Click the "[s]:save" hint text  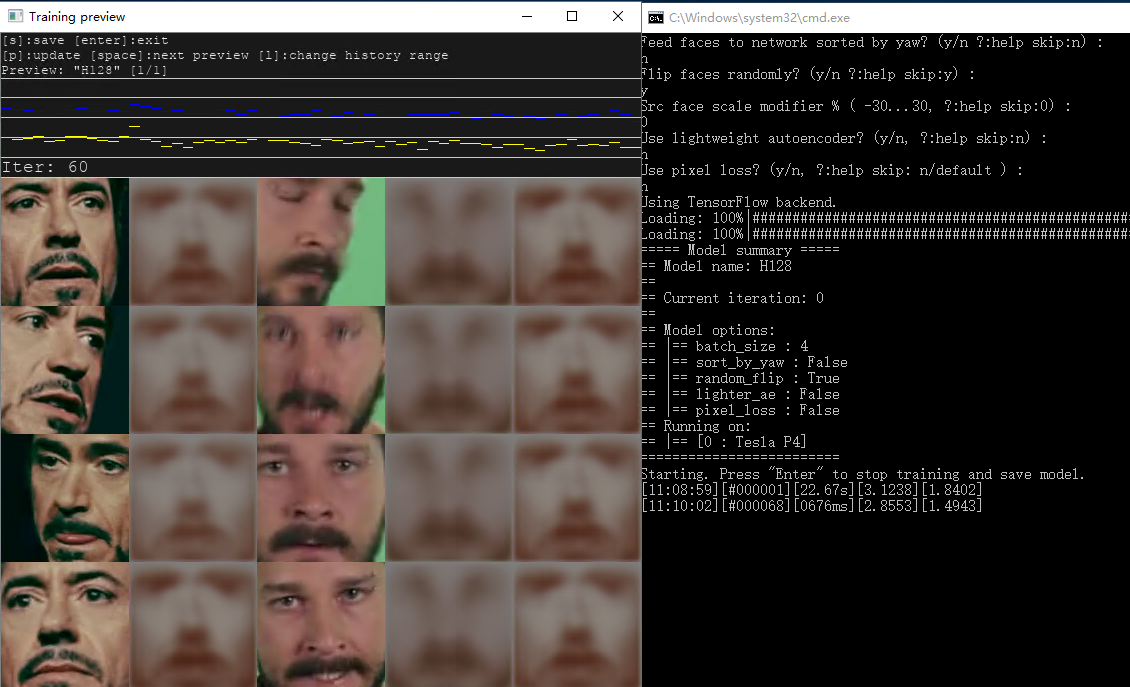coord(33,40)
